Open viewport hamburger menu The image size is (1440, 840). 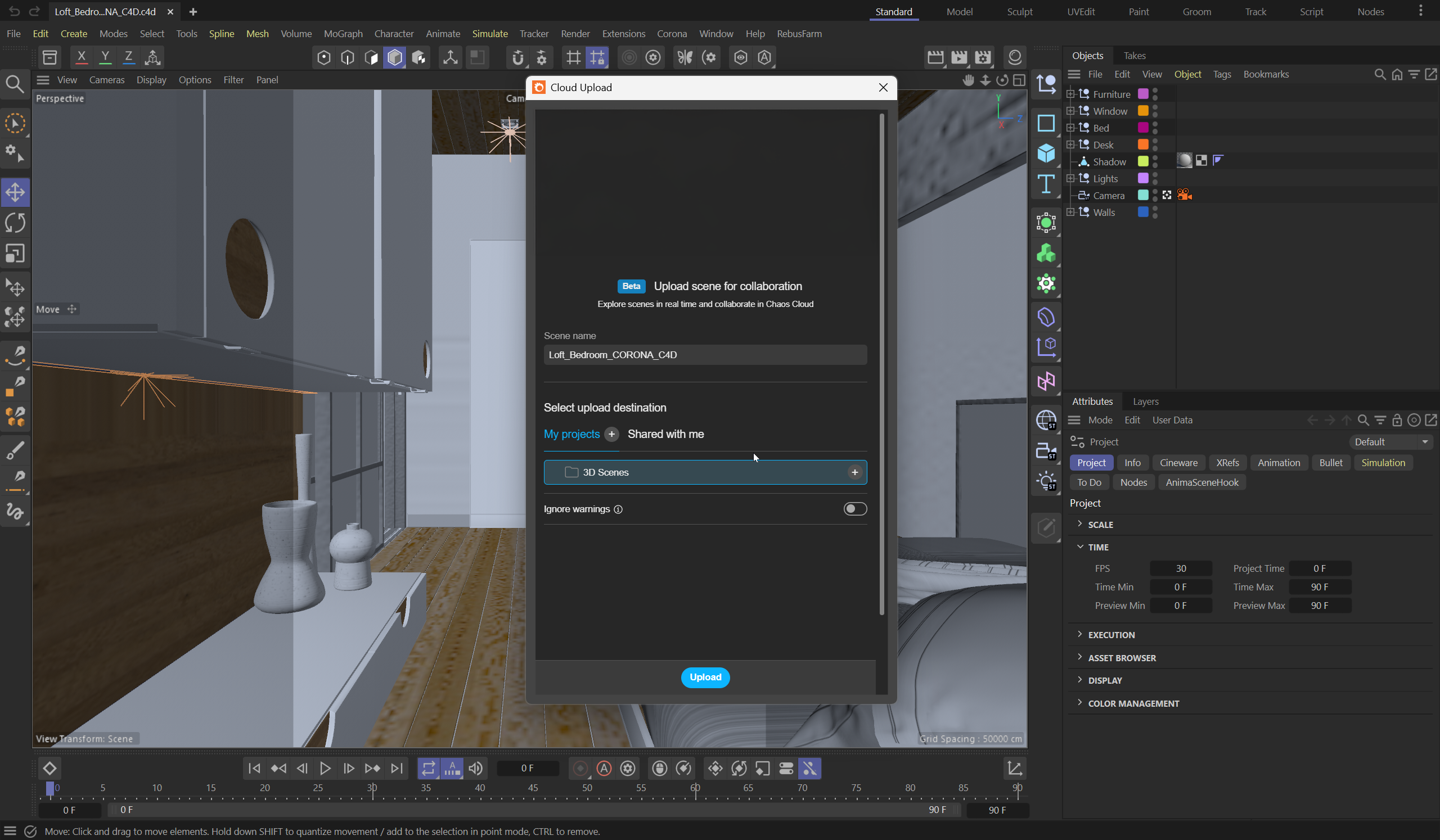click(43, 80)
